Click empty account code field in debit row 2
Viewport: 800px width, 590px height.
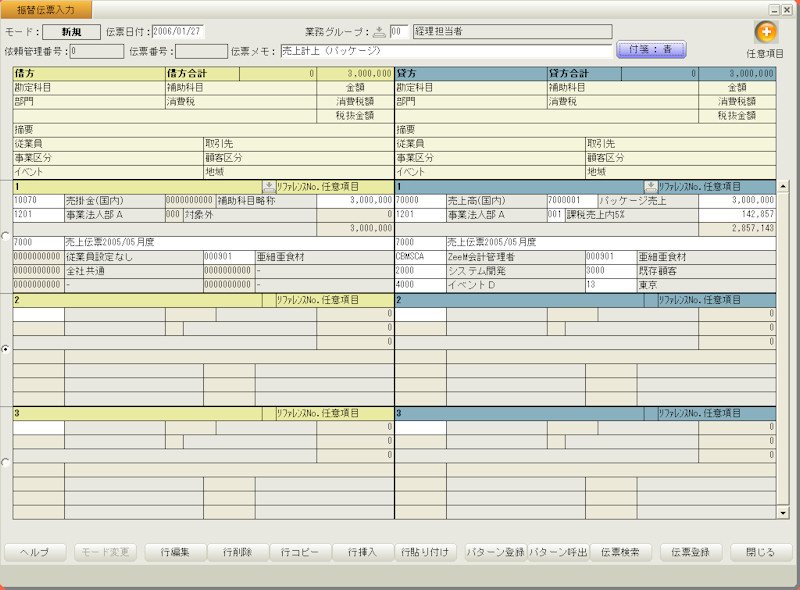click(39, 314)
